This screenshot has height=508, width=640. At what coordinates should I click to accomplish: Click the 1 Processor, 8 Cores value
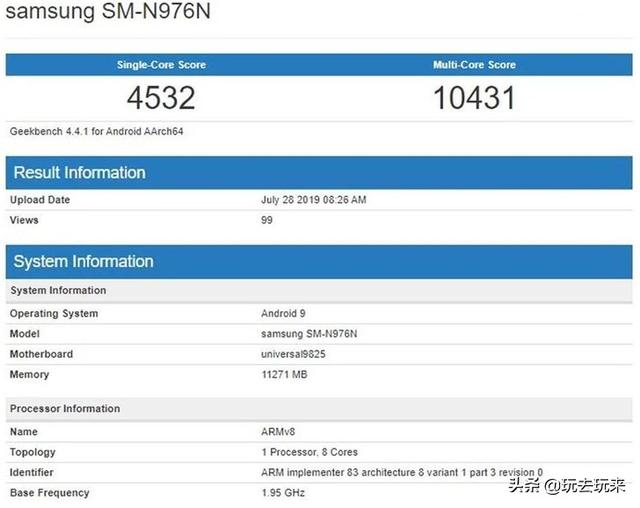(x=309, y=452)
